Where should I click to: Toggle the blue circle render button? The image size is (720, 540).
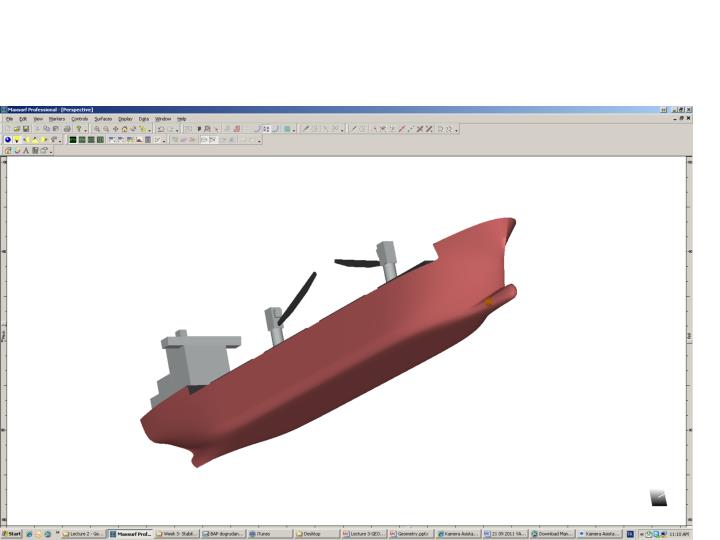click(8, 140)
